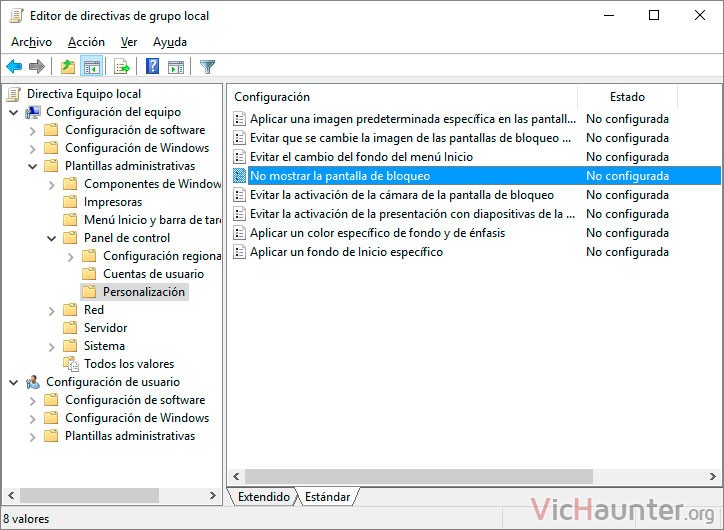Viewport: 724px width, 530px height.
Task: Click policy icon of Aplicar un color específico
Action: click(x=239, y=233)
